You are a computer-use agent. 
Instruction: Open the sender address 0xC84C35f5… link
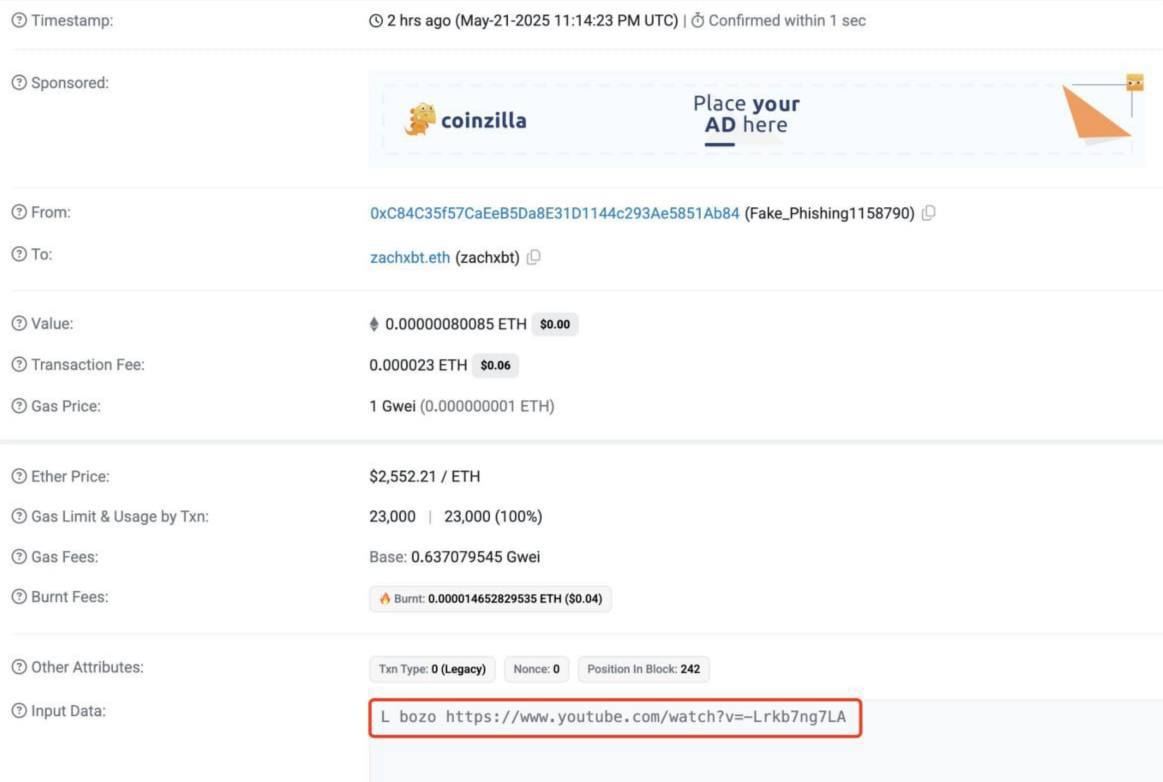(x=554, y=213)
